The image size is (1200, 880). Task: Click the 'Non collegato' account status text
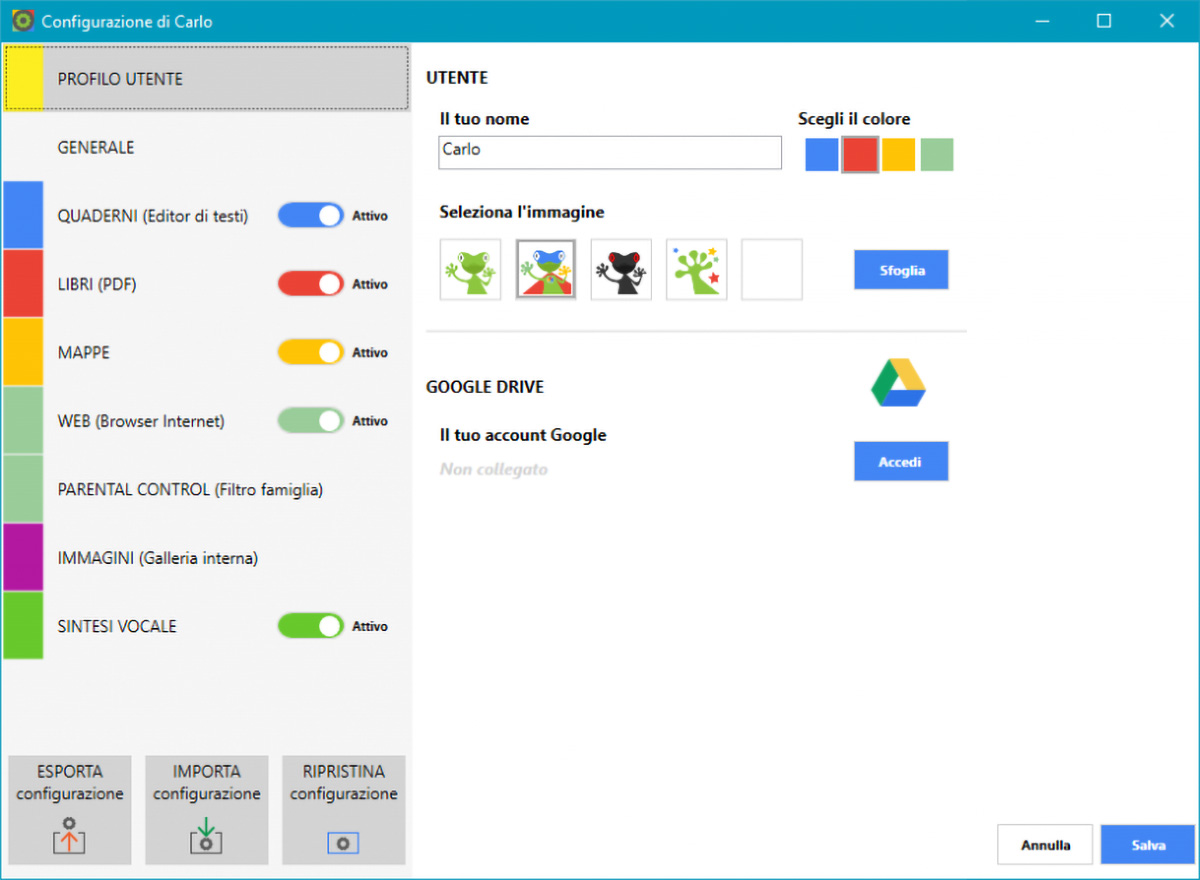[494, 469]
